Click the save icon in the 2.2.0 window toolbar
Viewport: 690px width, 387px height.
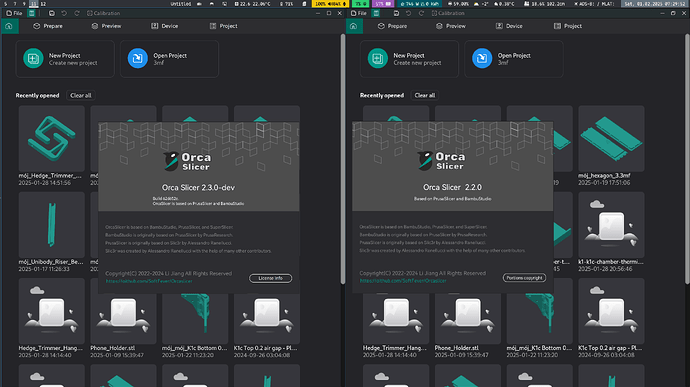pos(396,13)
